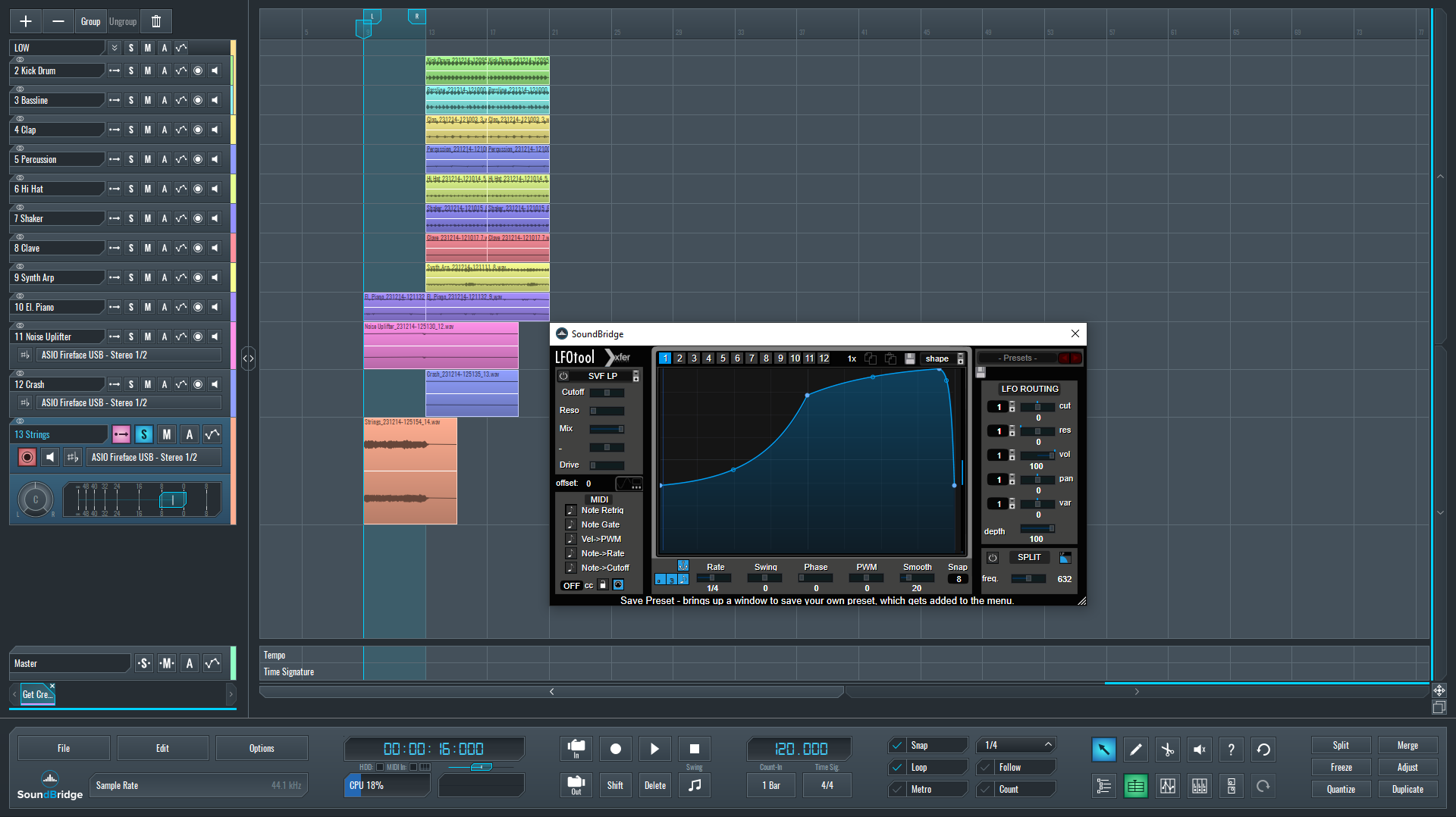Image resolution: width=1456 pixels, height=817 pixels.
Task: Click the Swing music note button
Action: pos(695,785)
